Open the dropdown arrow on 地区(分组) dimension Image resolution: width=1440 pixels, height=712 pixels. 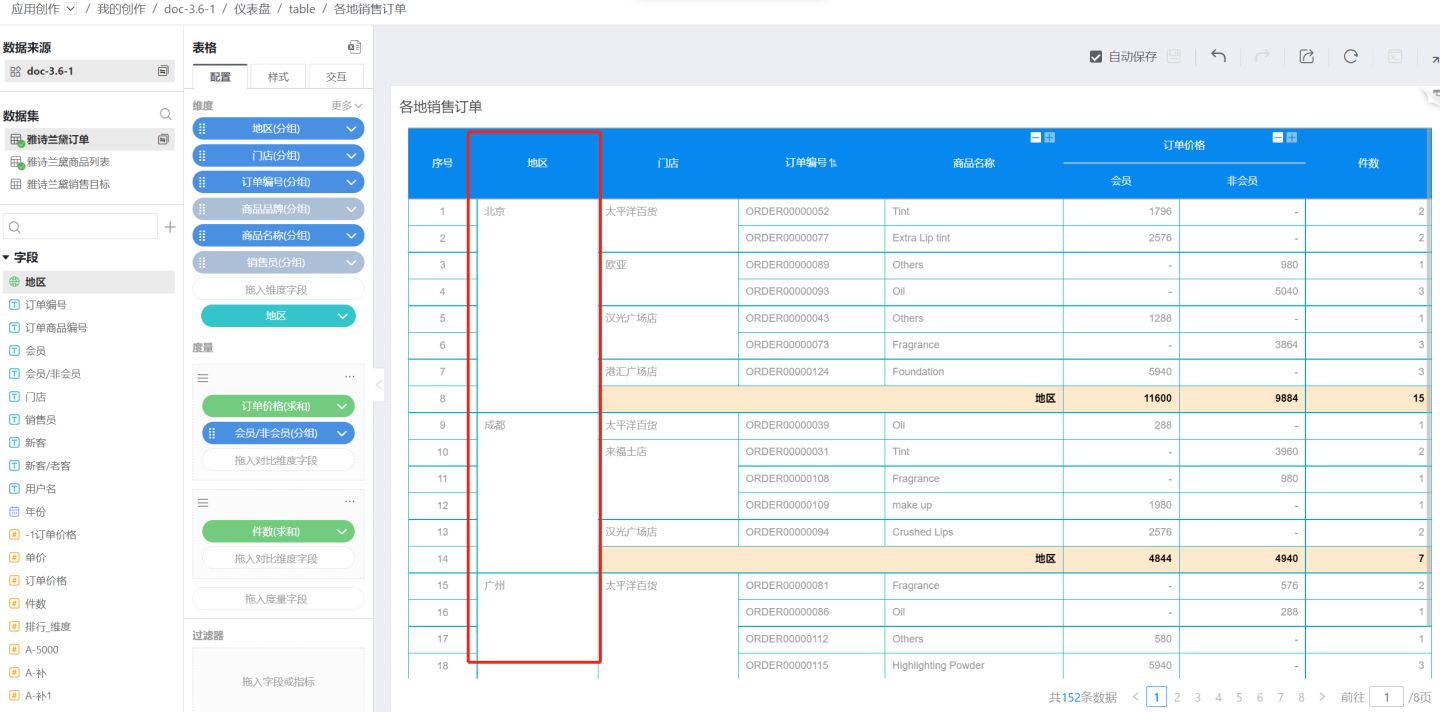(351, 129)
